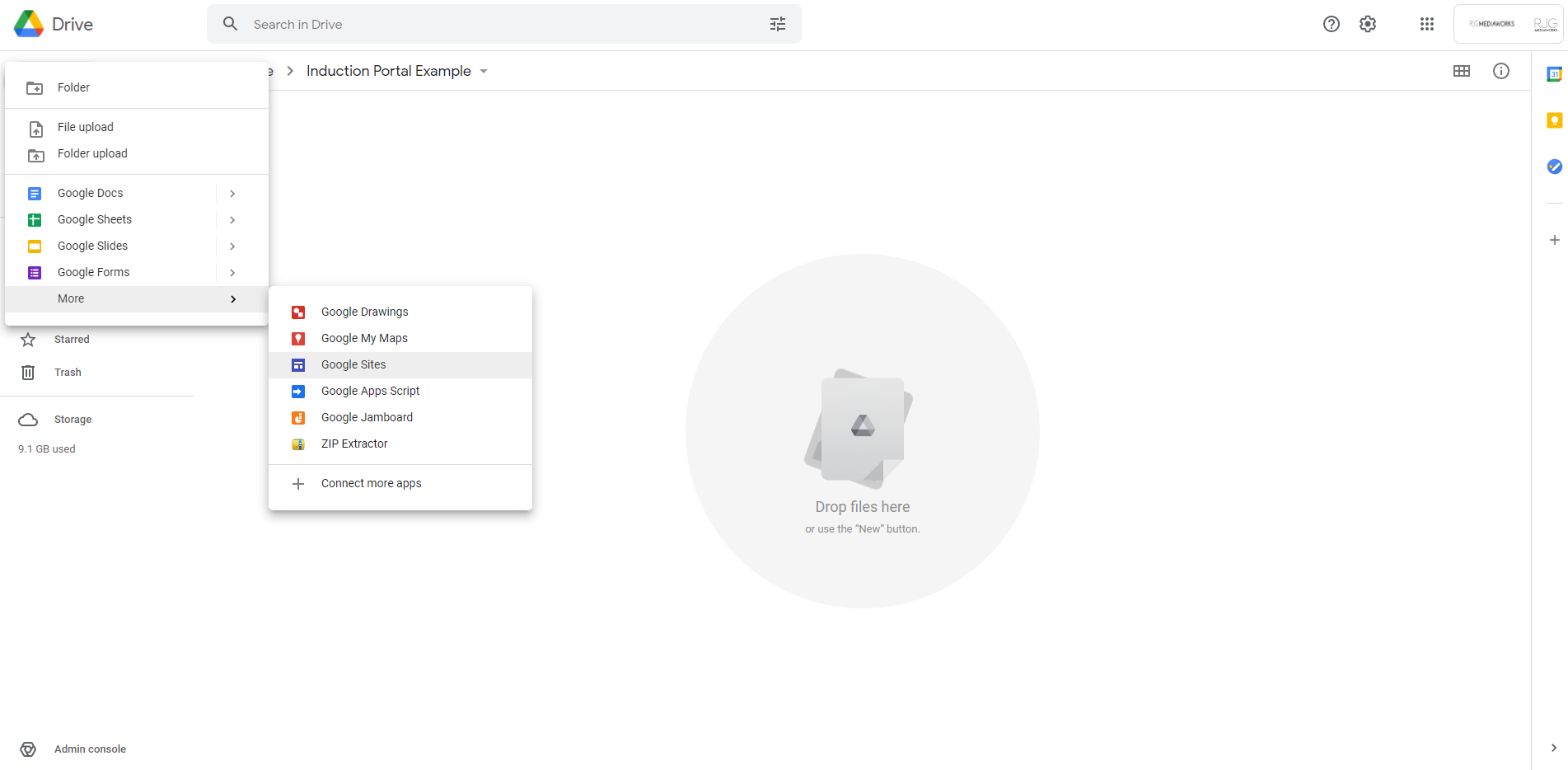Click the plus Get add-ons icon
This screenshot has height=770, width=1568.
click(1555, 240)
